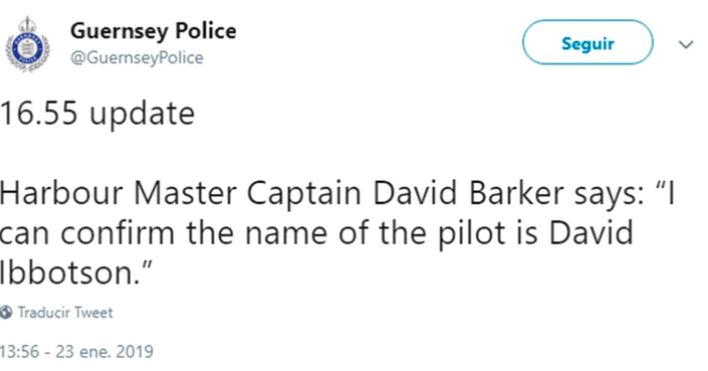Image resolution: width=708 pixels, height=371 pixels.
Task: Translate tweet via Traducir Tweet link
Action: coord(65,312)
